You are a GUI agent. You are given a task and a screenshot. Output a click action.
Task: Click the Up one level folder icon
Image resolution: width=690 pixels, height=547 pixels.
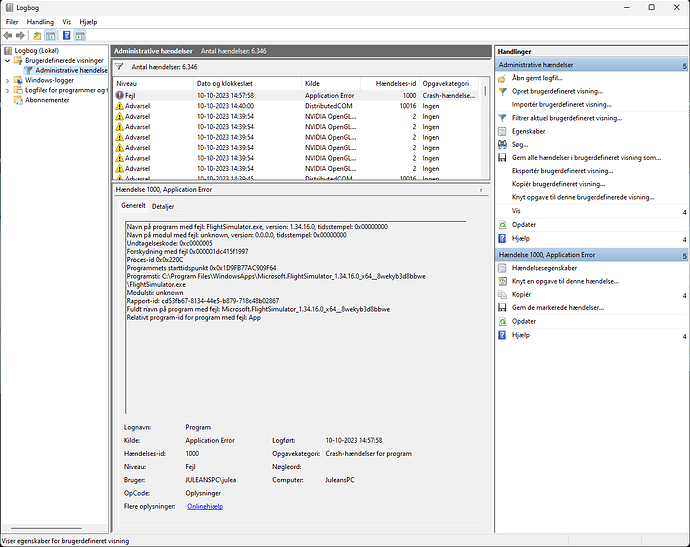point(37,36)
